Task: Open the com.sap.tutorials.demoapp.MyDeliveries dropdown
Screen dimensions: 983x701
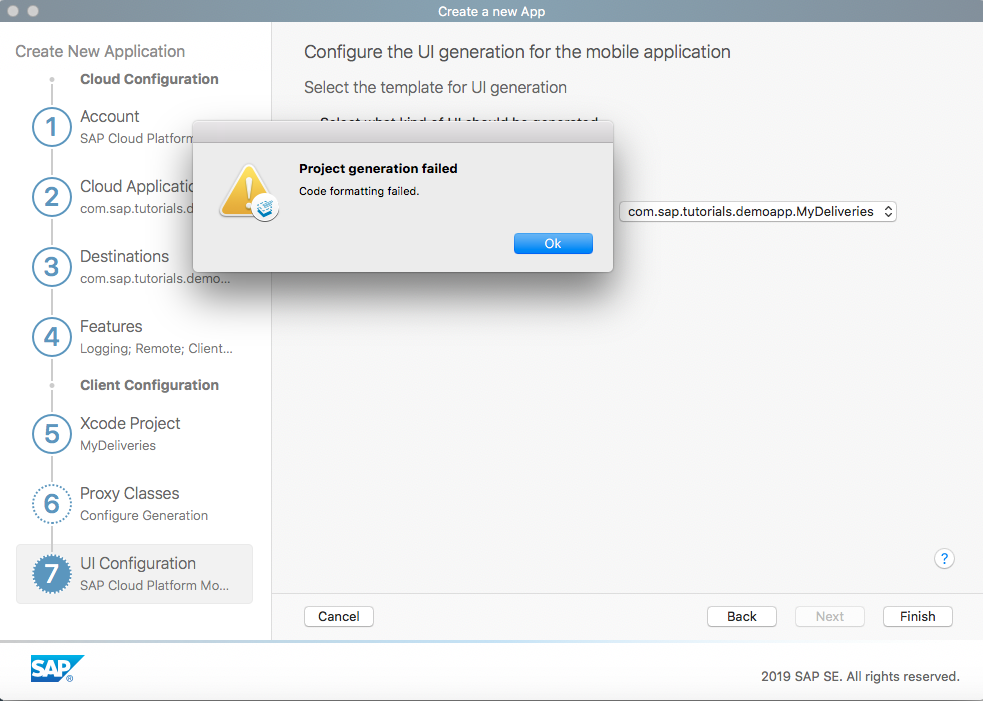Action: pos(757,211)
